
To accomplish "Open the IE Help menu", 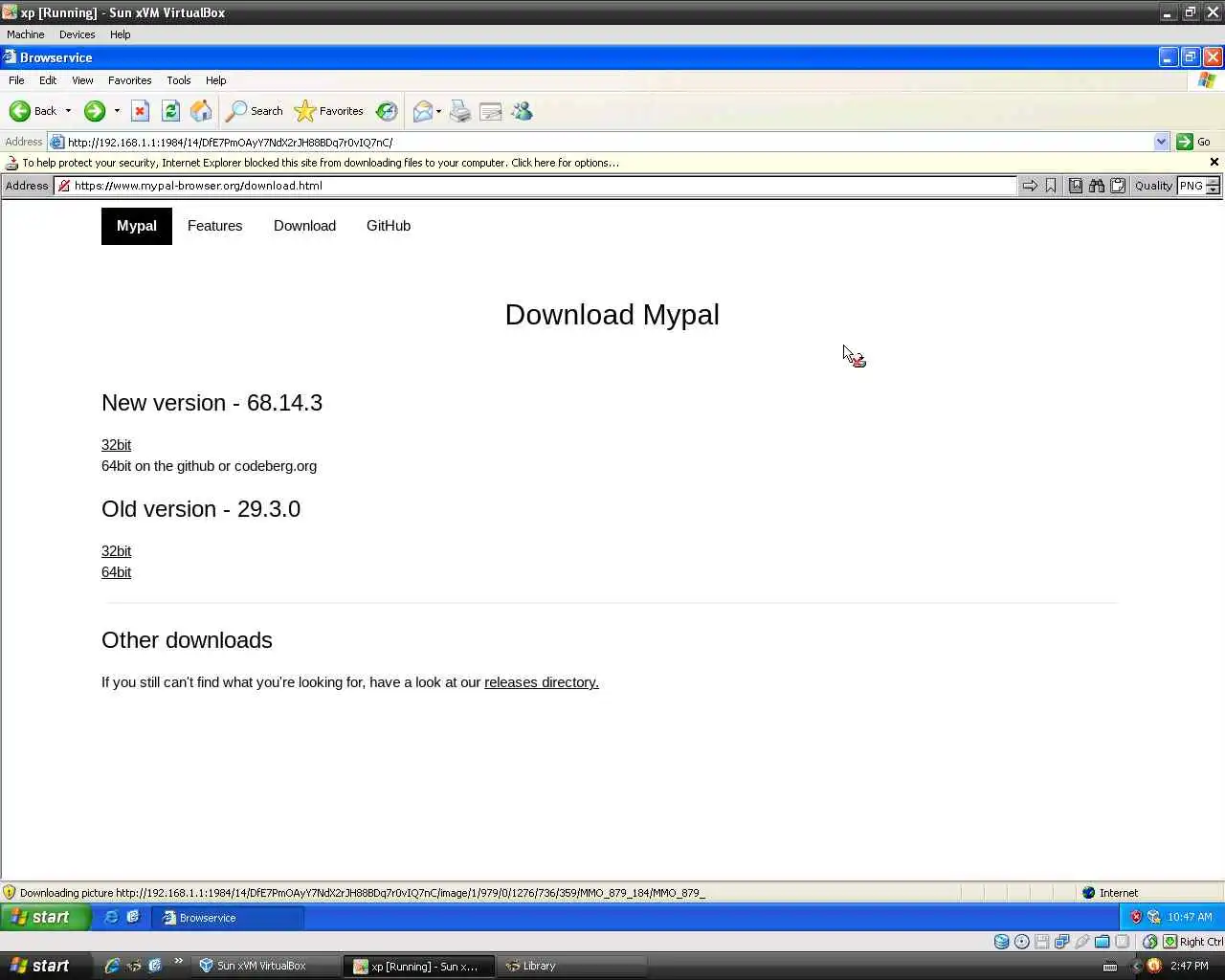I will click(216, 80).
